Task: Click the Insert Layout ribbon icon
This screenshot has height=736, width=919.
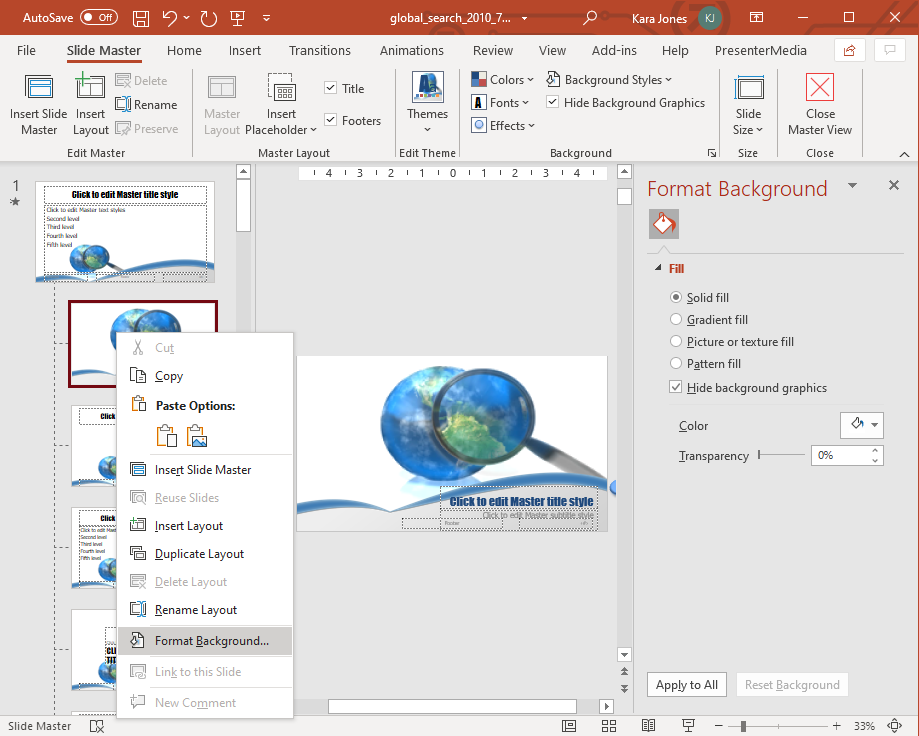Action: coord(90,87)
